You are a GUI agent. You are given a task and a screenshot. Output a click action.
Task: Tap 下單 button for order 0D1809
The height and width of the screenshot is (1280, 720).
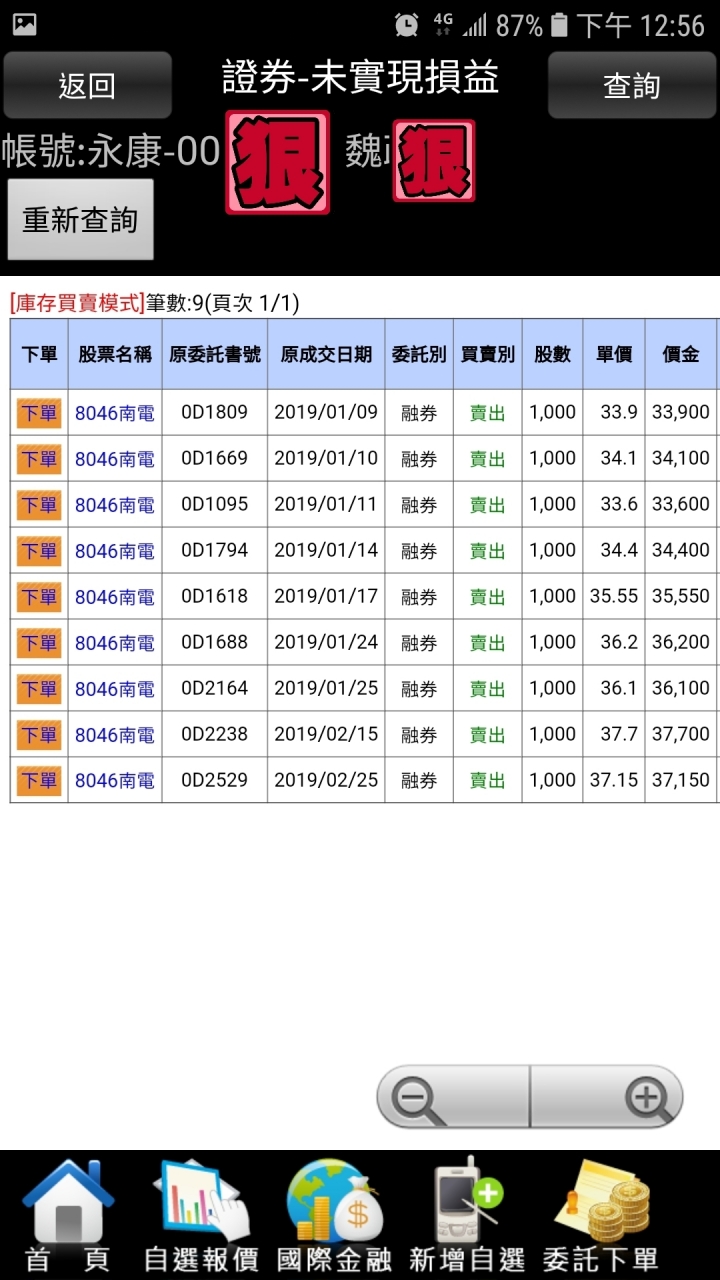click(x=39, y=413)
